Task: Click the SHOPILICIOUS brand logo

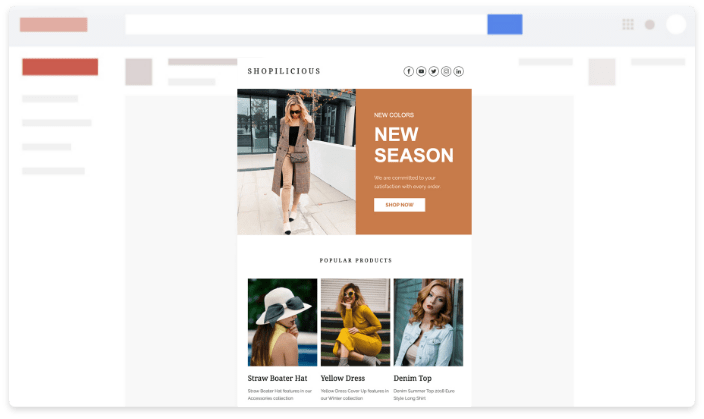Action: [284, 71]
